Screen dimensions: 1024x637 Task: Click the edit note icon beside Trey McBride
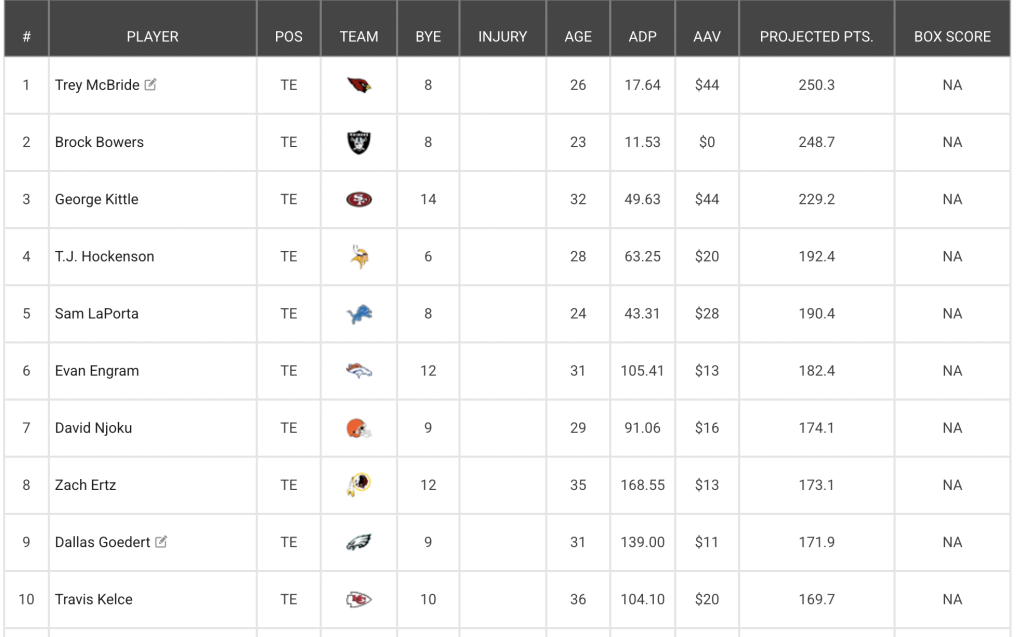tap(150, 84)
